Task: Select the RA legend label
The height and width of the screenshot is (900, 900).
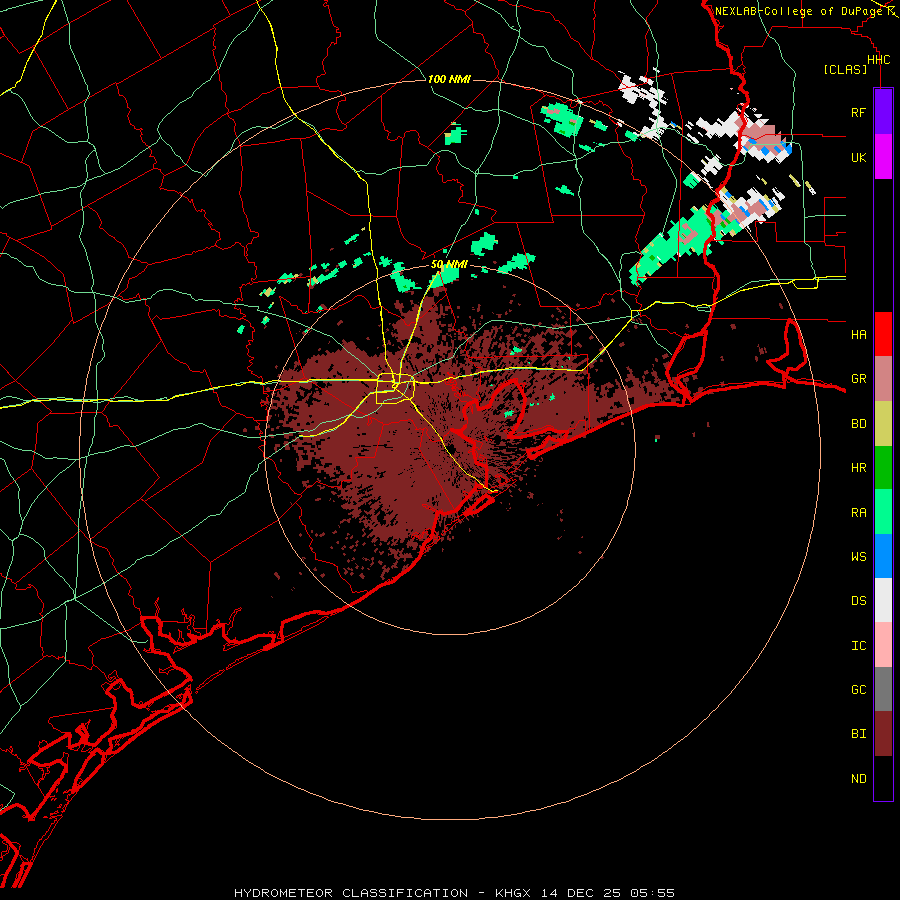Action: [858, 513]
